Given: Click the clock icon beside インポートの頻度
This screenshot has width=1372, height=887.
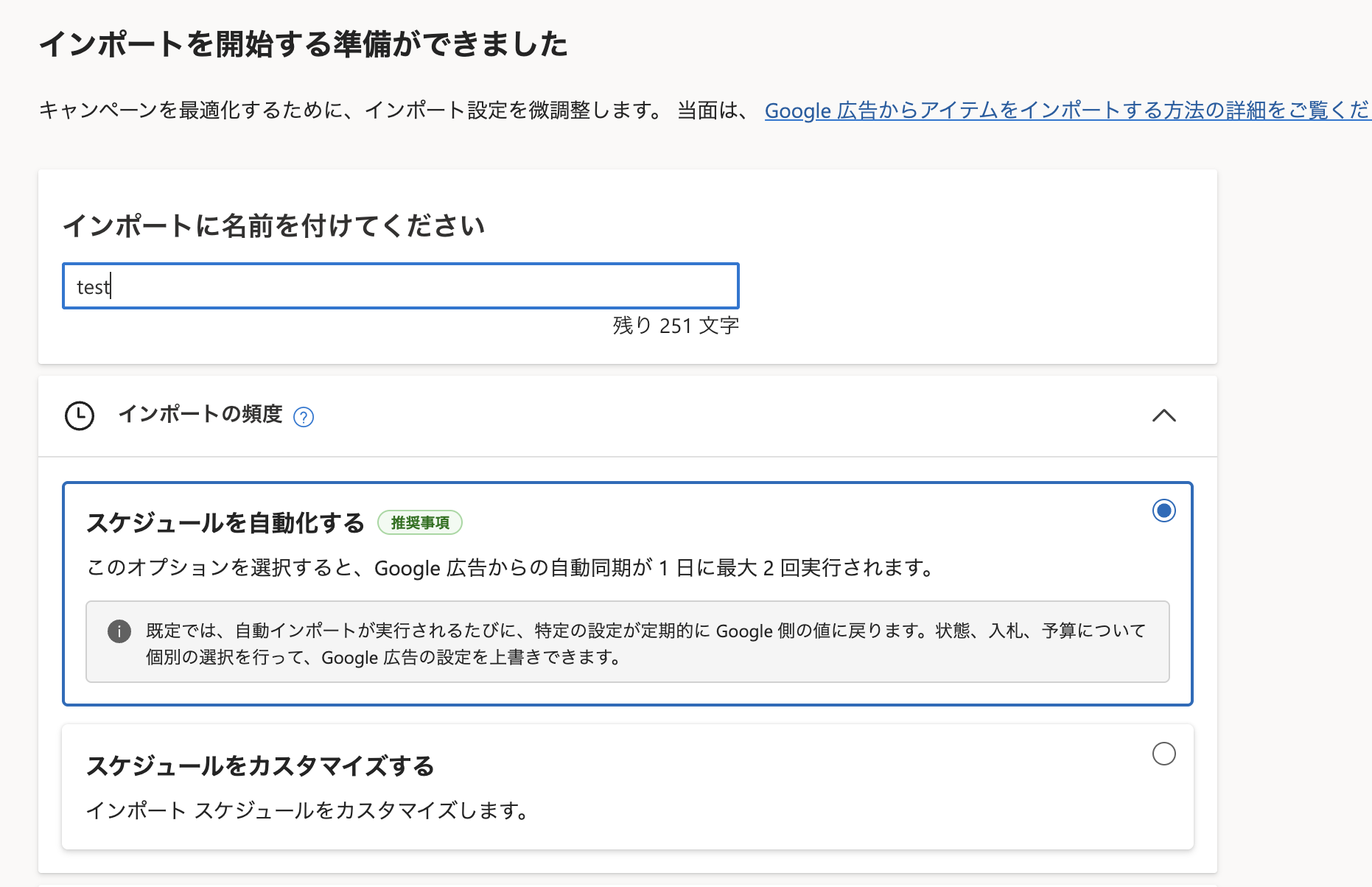Looking at the screenshot, I should tap(79, 416).
